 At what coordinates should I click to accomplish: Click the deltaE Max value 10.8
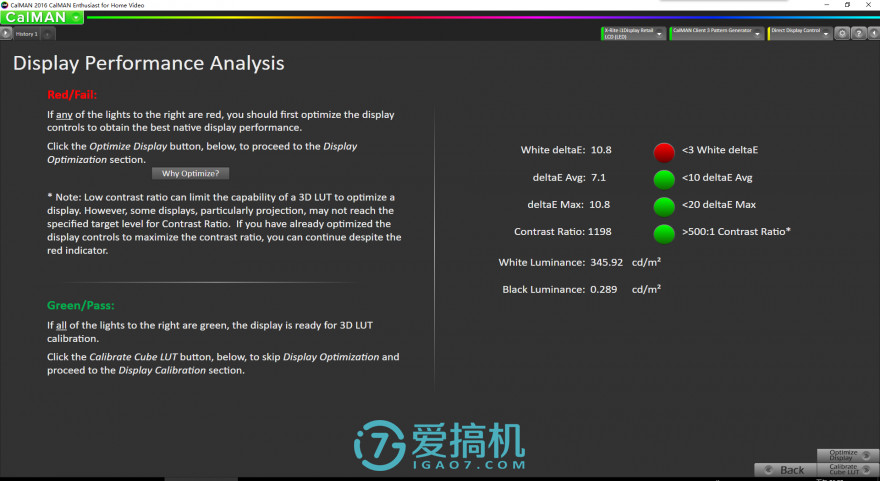599,204
